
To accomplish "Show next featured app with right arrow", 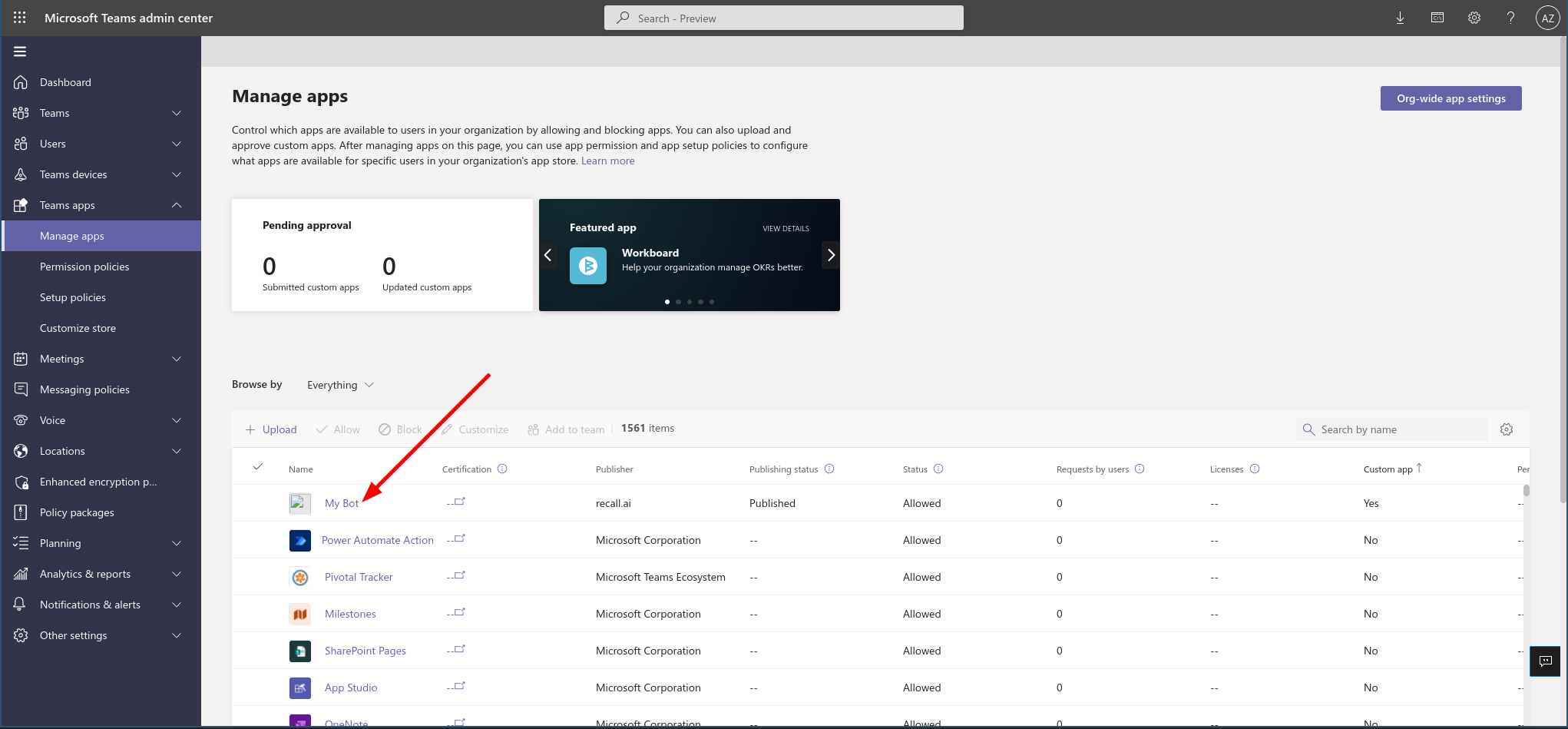I will click(x=831, y=255).
